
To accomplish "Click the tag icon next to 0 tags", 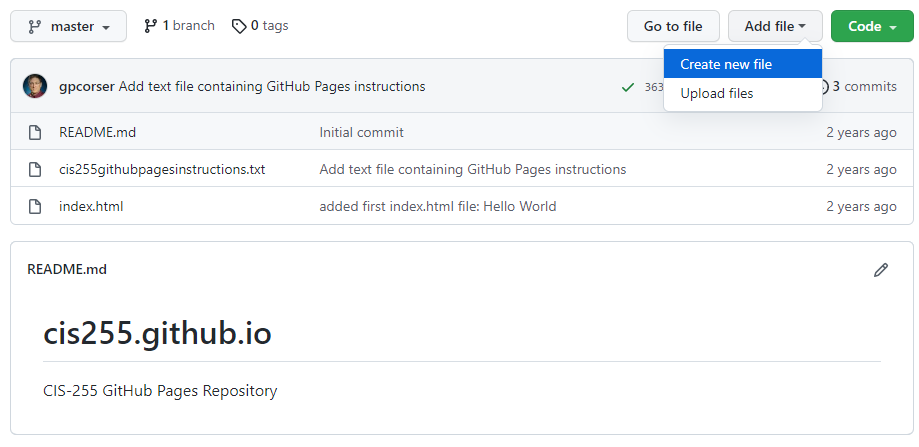I will click(x=239, y=26).
